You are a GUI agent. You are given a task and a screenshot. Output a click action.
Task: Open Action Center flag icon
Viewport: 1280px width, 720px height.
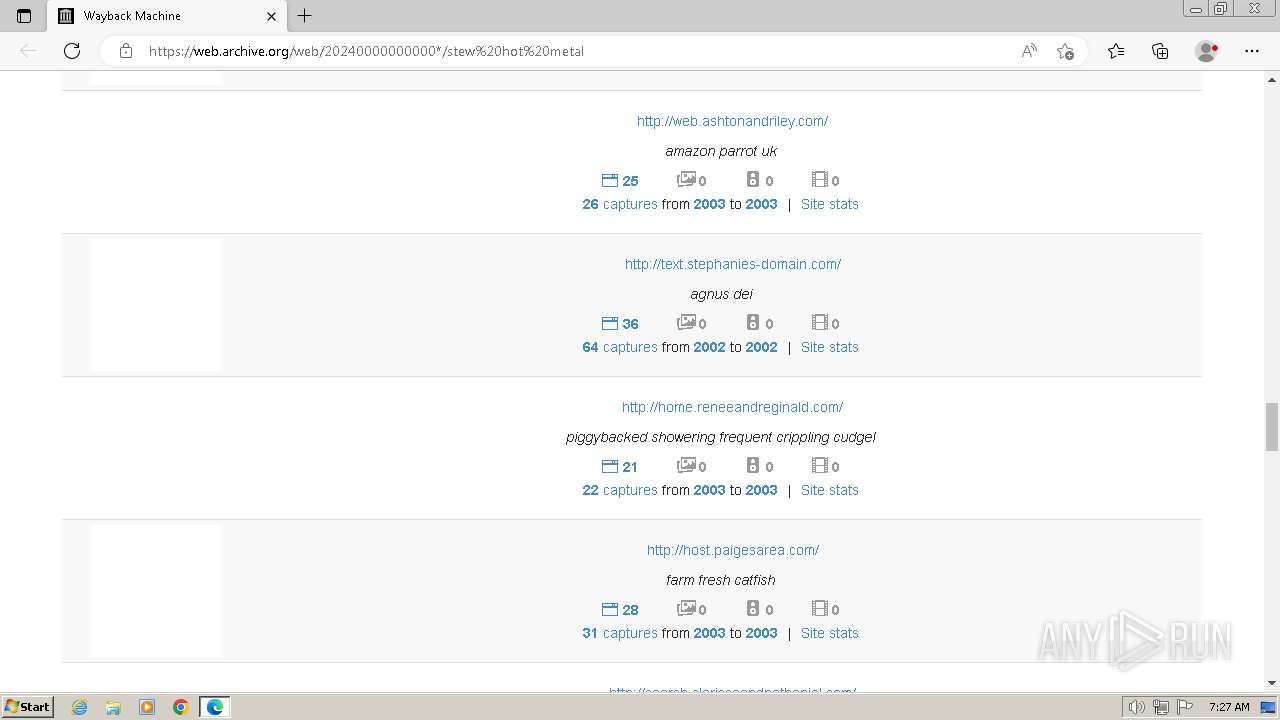tap(1185, 707)
